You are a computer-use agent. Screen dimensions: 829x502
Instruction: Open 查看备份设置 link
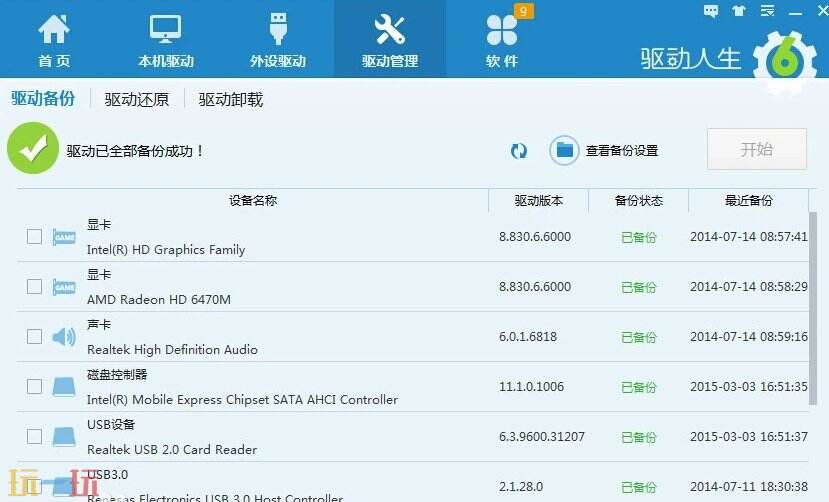pyautogui.click(x=622, y=151)
